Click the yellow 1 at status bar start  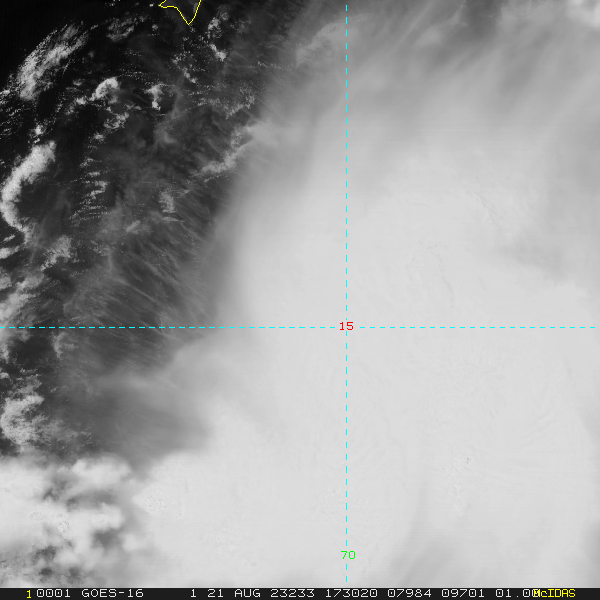point(28,594)
